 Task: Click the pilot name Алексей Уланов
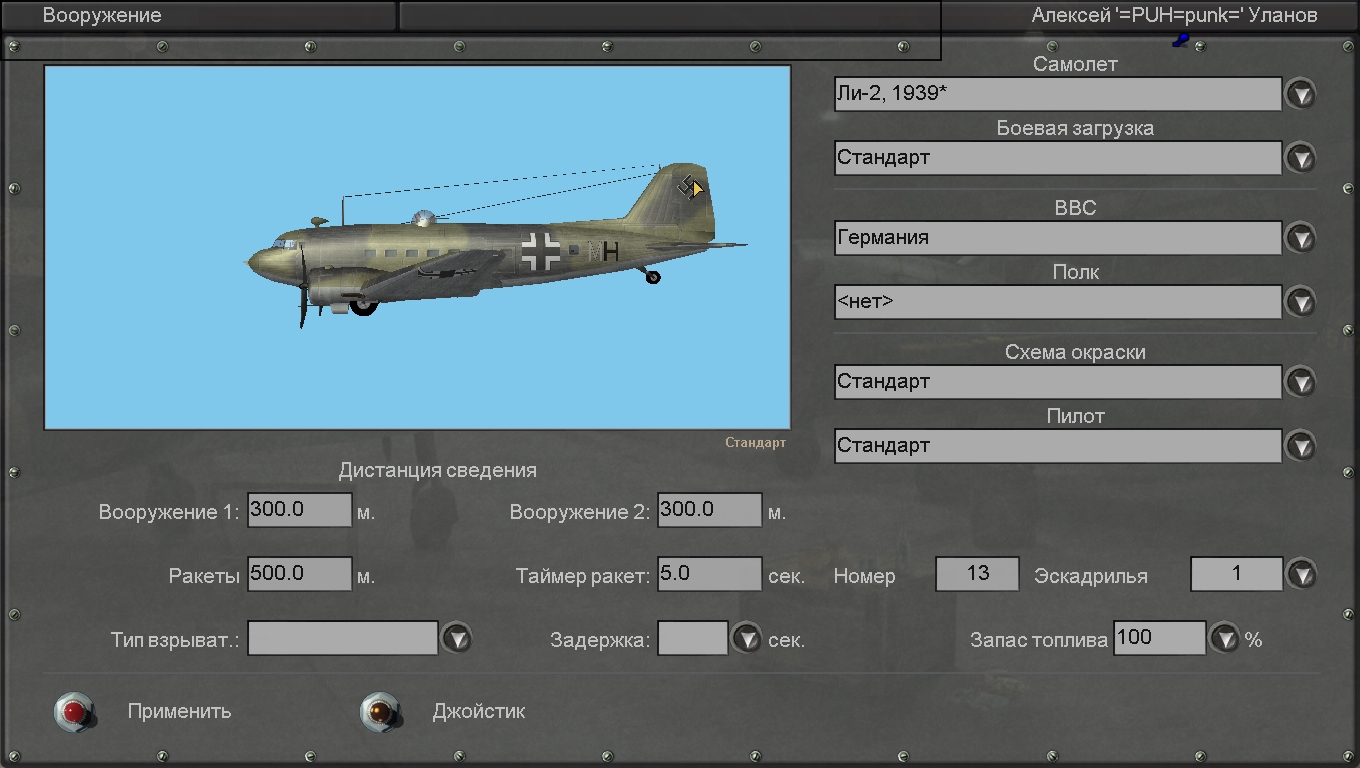pyautogui.click(x=1174, y=16)
